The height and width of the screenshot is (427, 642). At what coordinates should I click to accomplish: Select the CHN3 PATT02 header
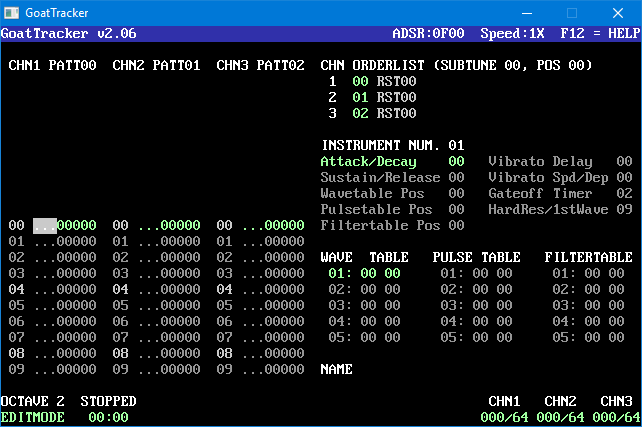click(x=260, y=66)
